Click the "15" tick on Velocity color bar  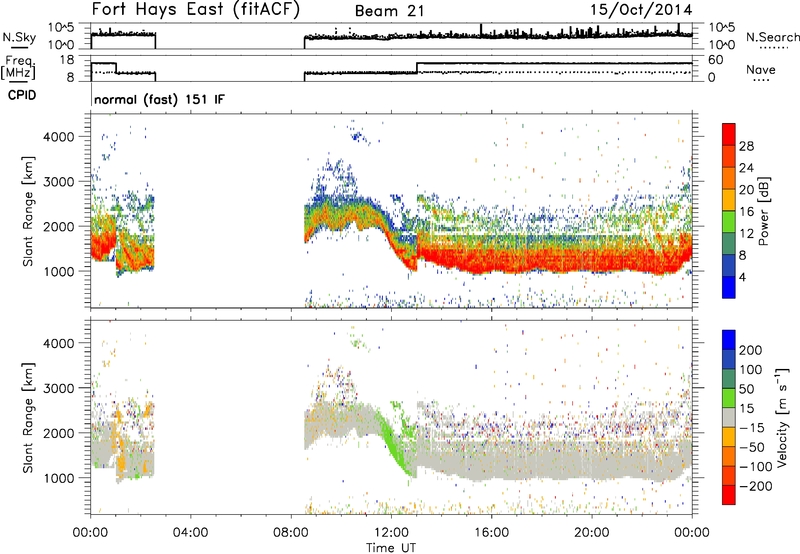point(746,408)
